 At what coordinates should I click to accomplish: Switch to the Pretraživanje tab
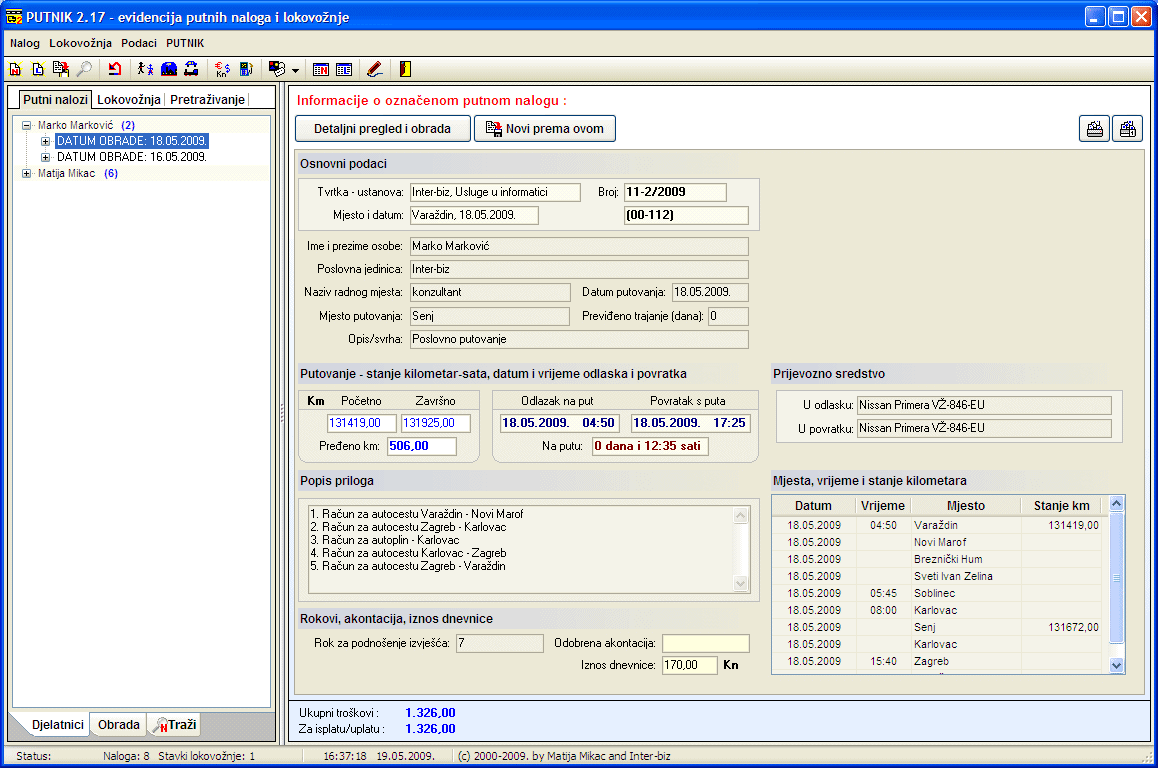coord(206,100)
